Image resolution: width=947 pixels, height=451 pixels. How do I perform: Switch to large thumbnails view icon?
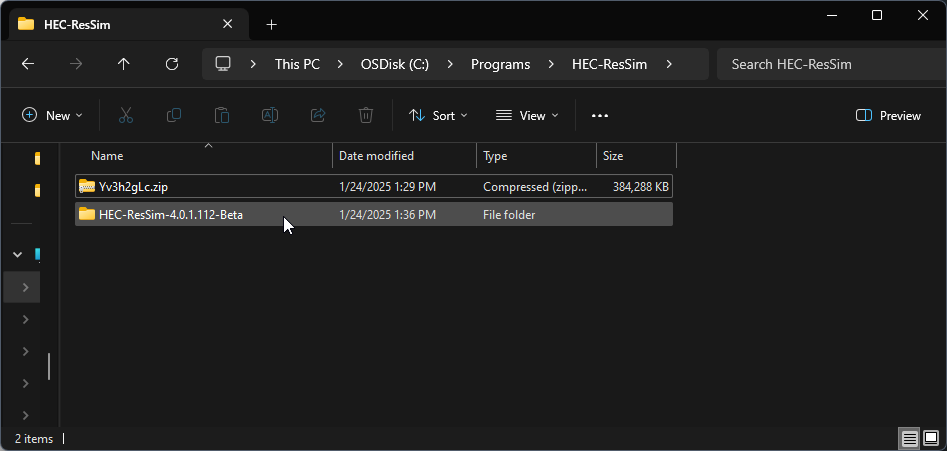tap(931, 438)
